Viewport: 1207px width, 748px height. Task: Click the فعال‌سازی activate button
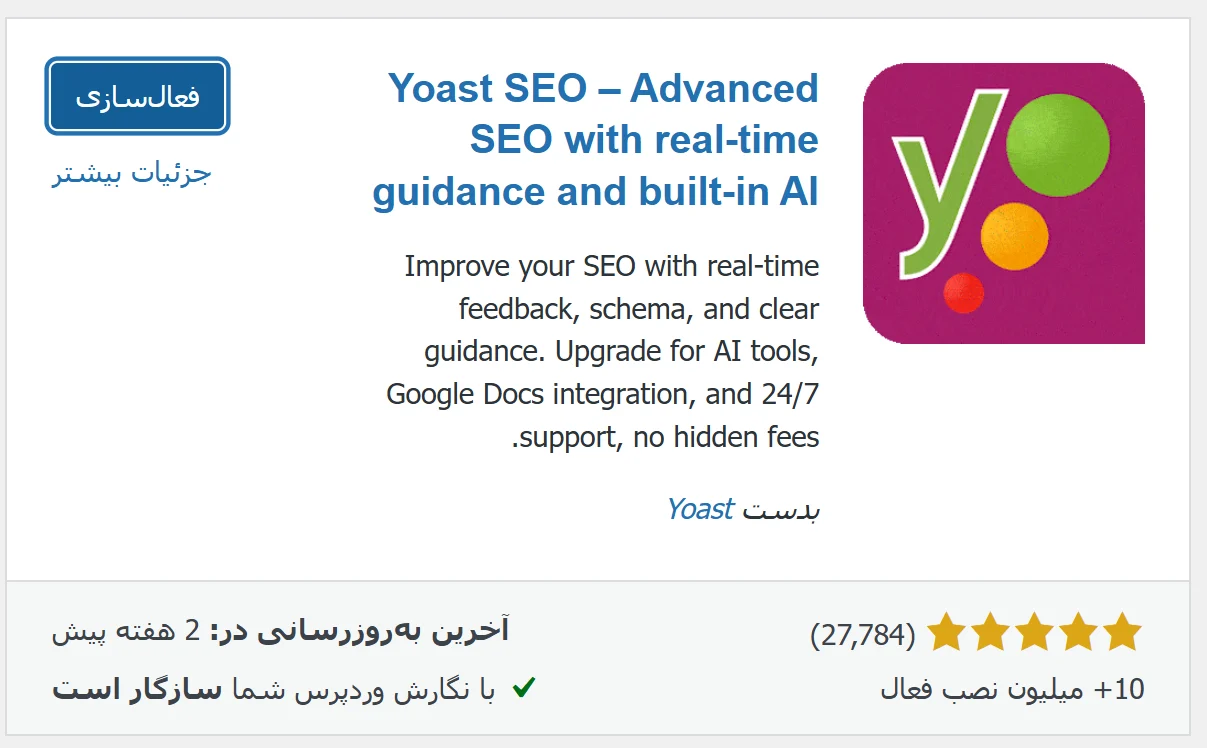tap(137, 96)
